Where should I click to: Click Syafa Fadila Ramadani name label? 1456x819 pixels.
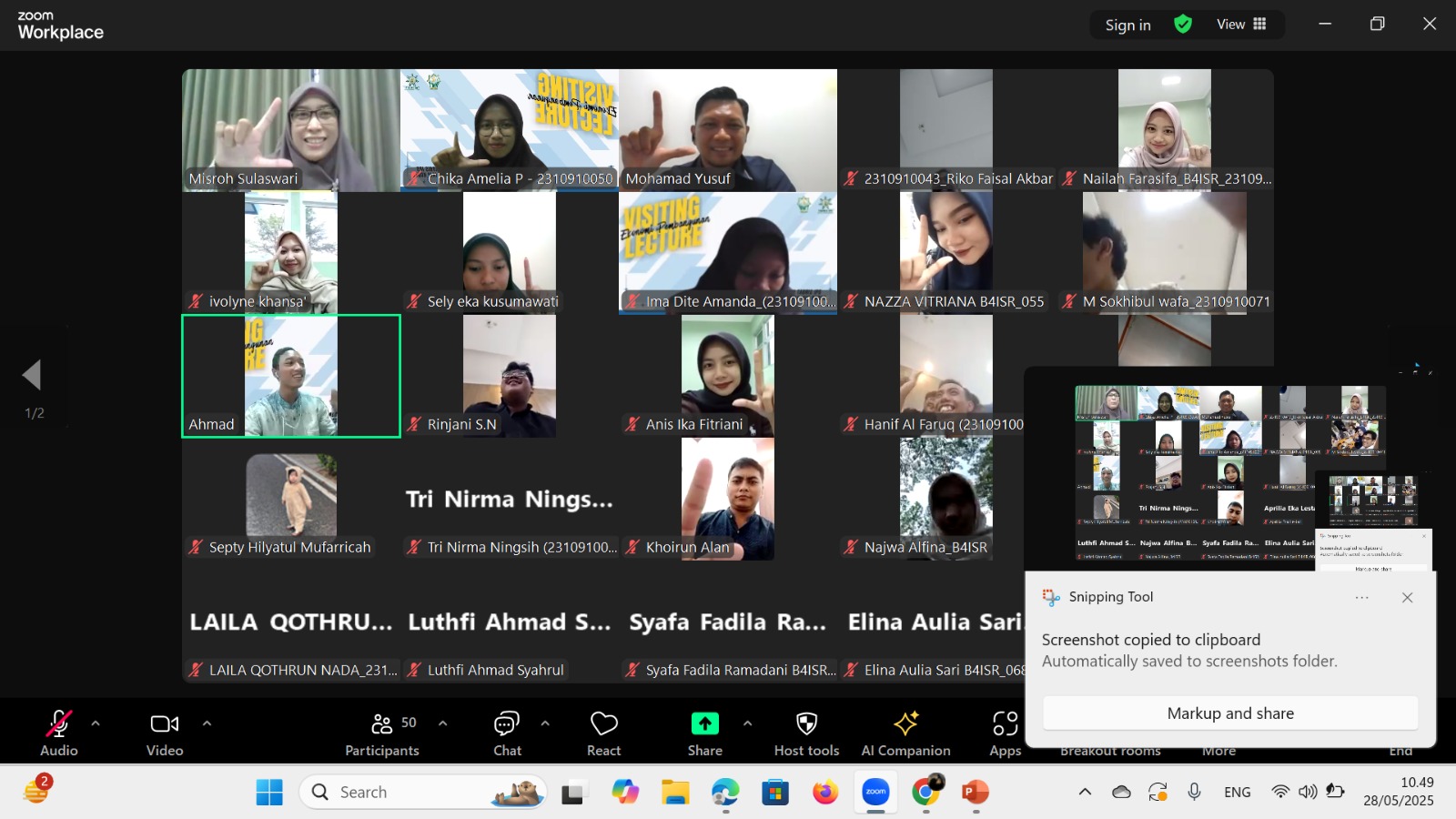click(x=741, y=670)
